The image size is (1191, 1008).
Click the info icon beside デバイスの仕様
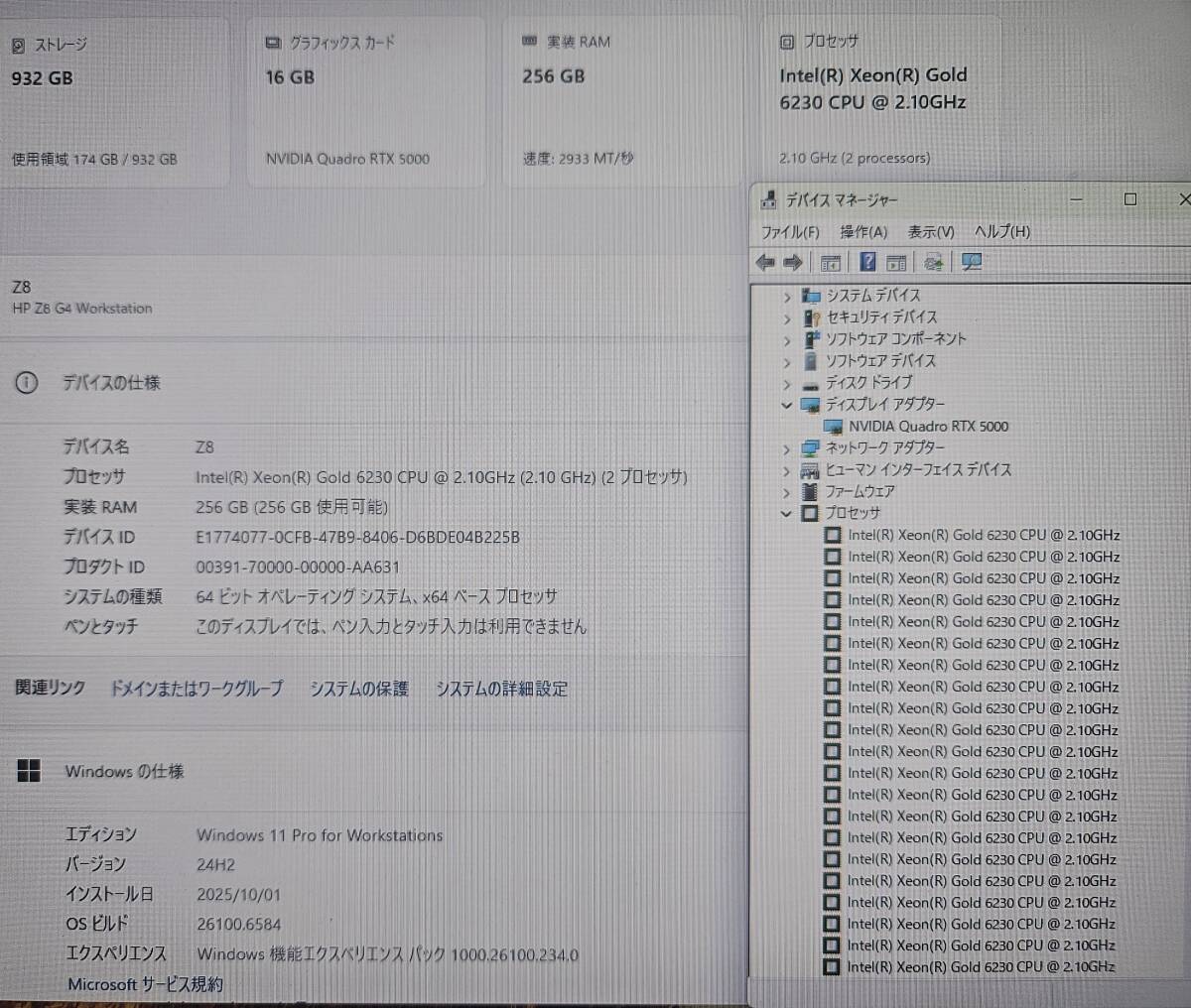point(27,383)
